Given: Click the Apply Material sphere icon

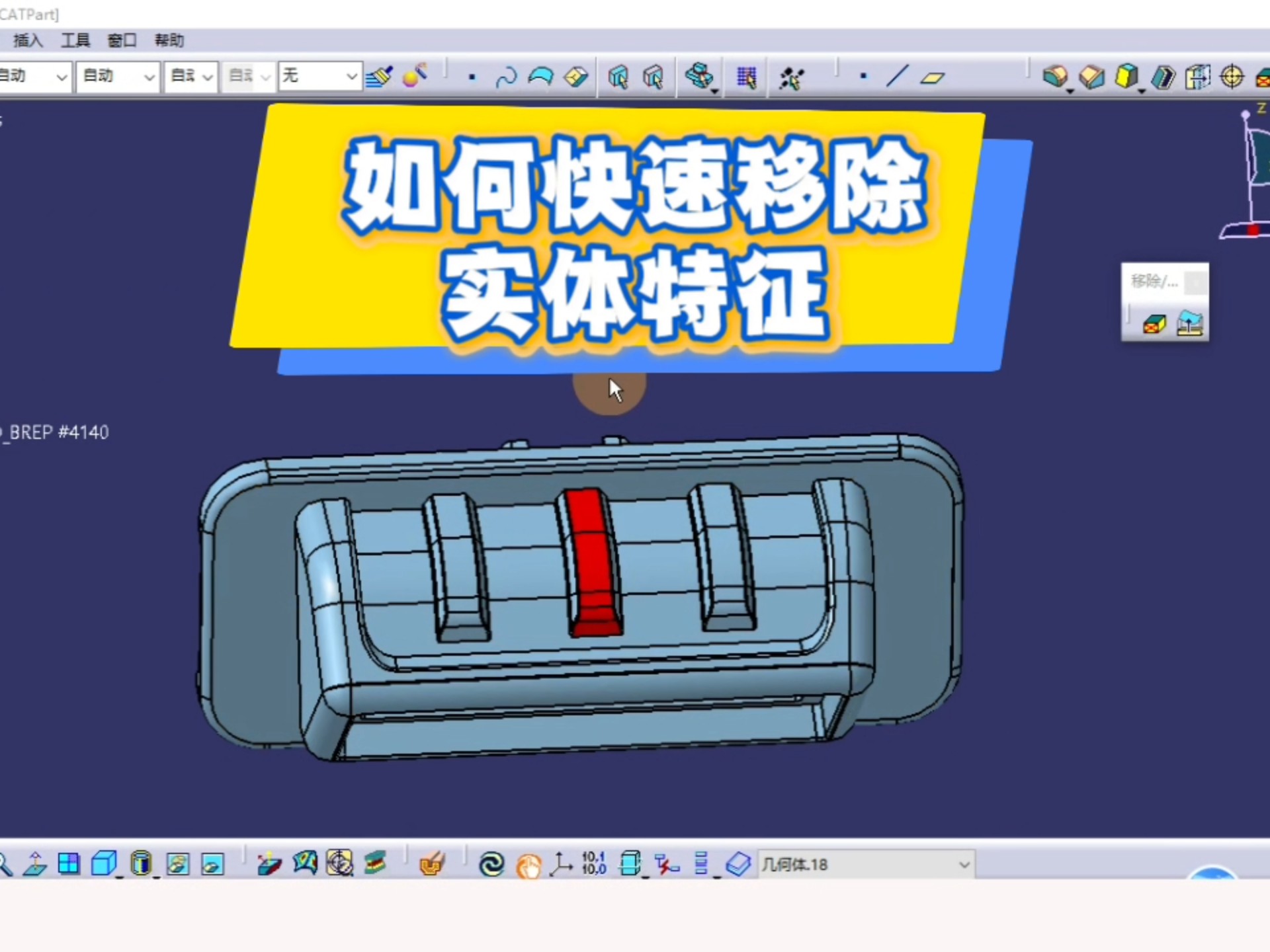Looking at the screenshot, I should [x=415, y=76].
